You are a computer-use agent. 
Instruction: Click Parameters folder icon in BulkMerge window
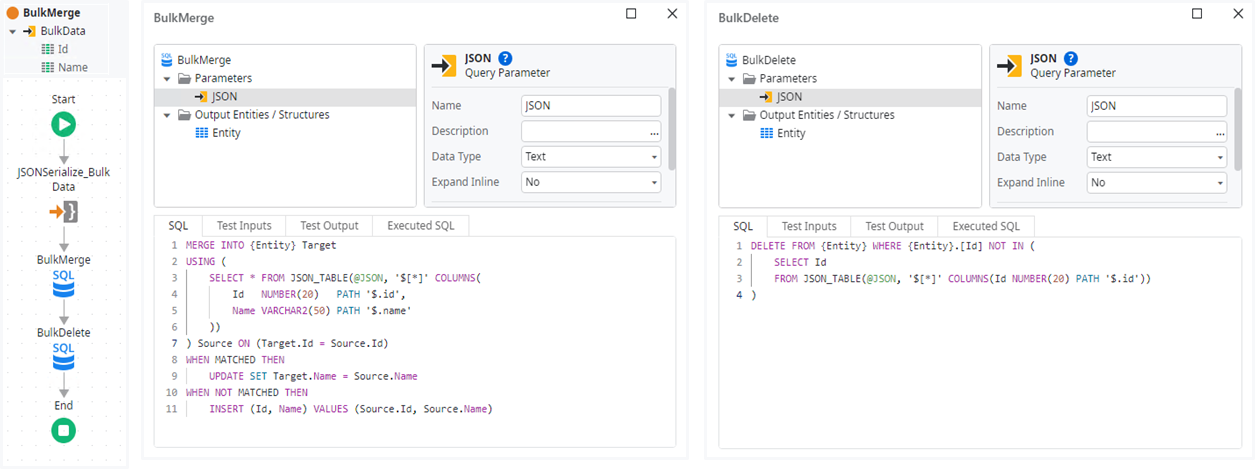click(184, 78)
